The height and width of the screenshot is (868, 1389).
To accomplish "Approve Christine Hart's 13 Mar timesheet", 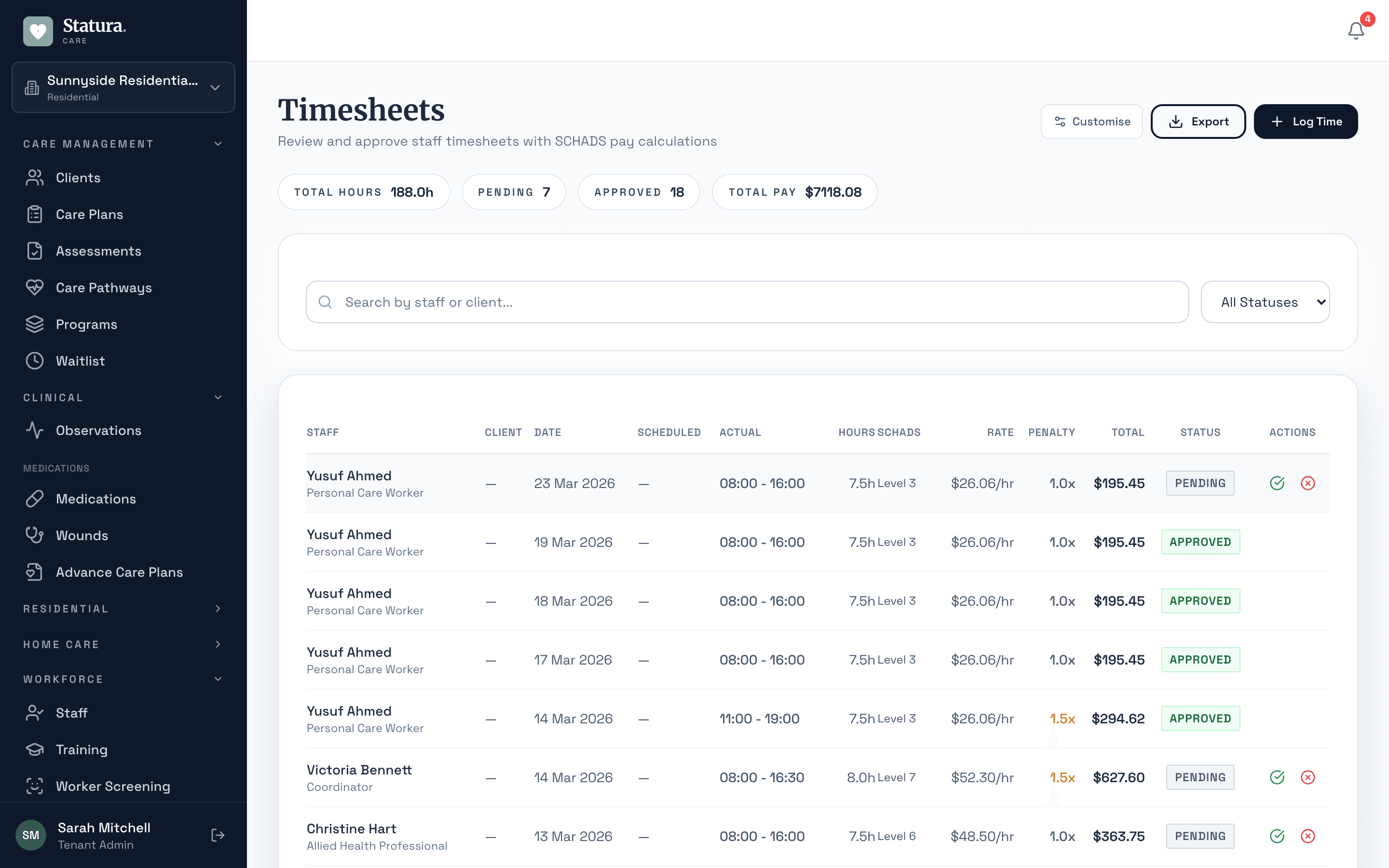I will coord(1277,836).
